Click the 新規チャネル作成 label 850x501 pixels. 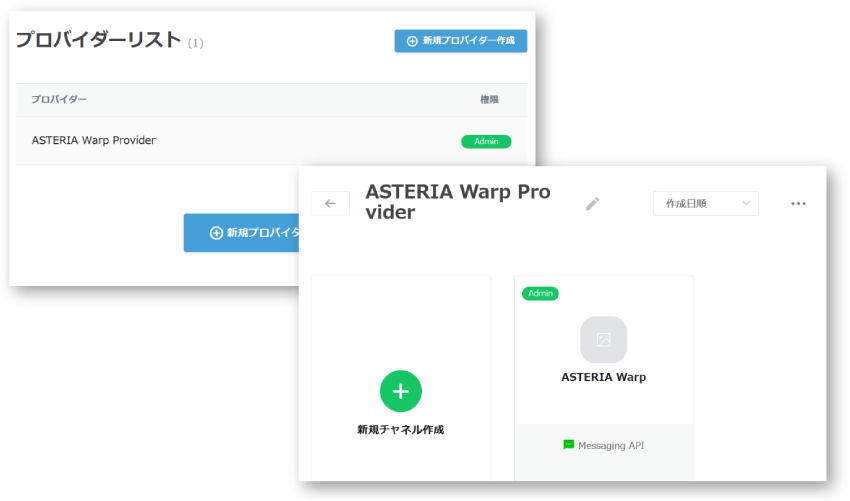tap(401, 429)
